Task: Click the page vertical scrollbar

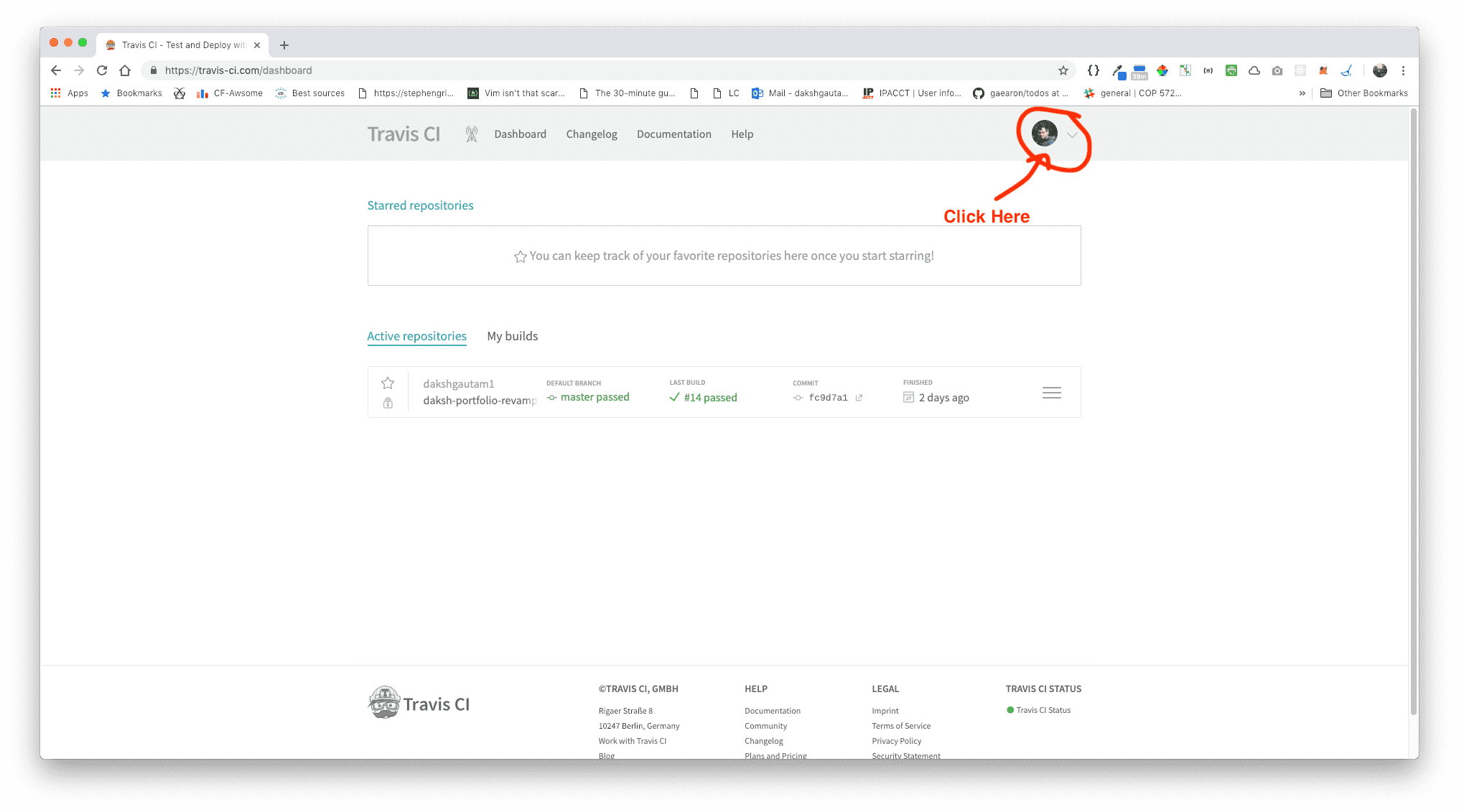Action: 1413,411
